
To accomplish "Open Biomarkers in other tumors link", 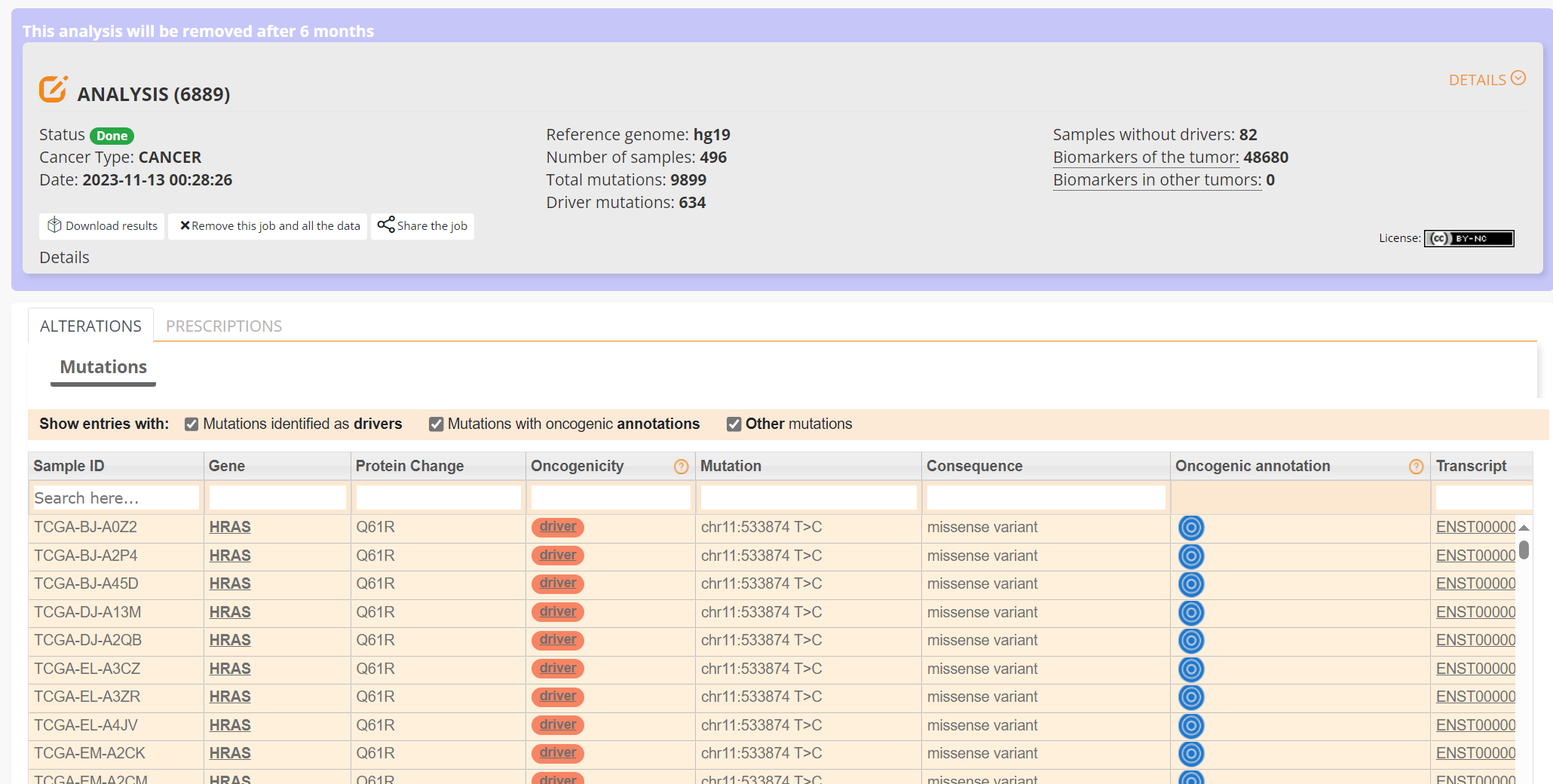I will coord(1157,180).
